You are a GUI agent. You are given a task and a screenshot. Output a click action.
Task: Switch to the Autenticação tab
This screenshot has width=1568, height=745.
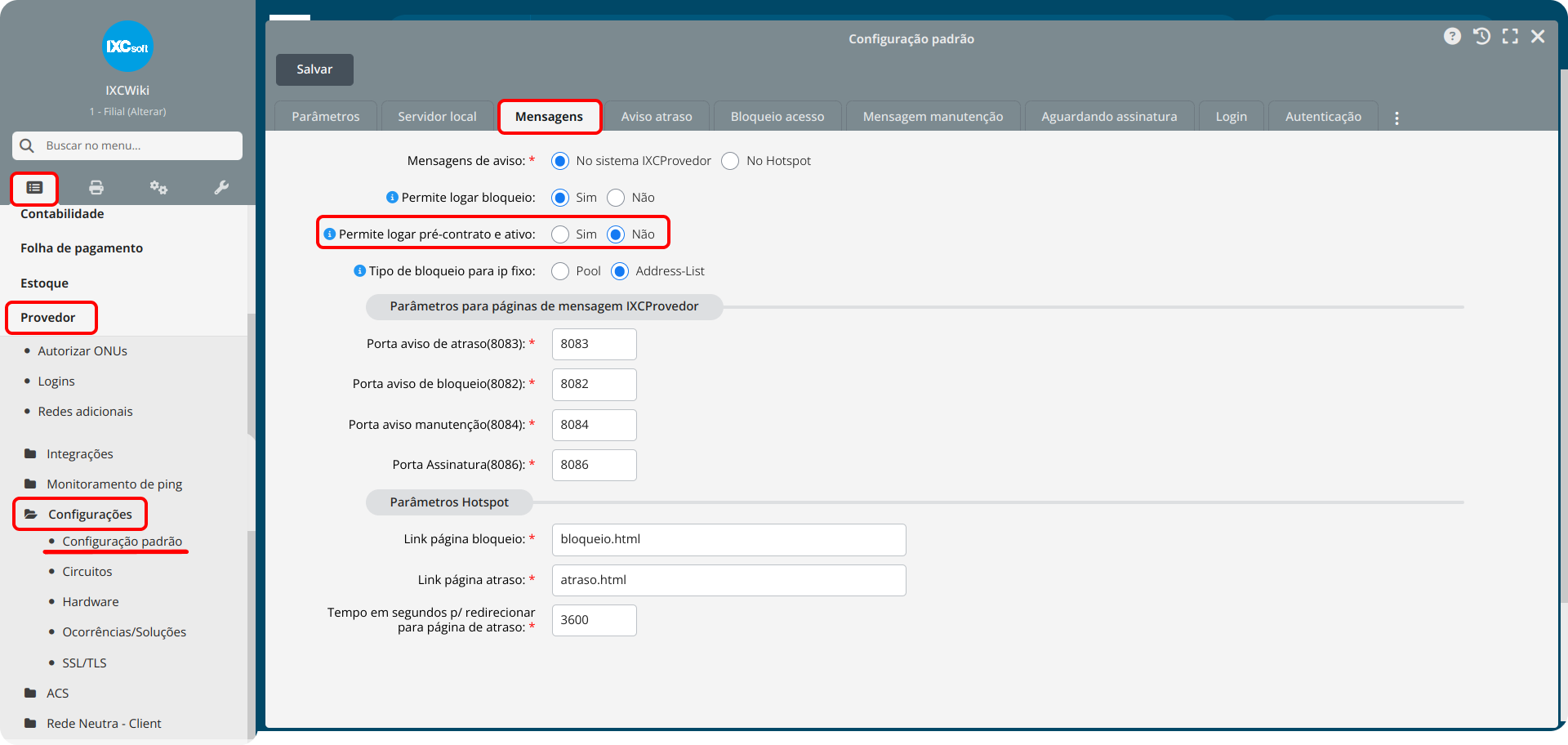[1323, 116]
